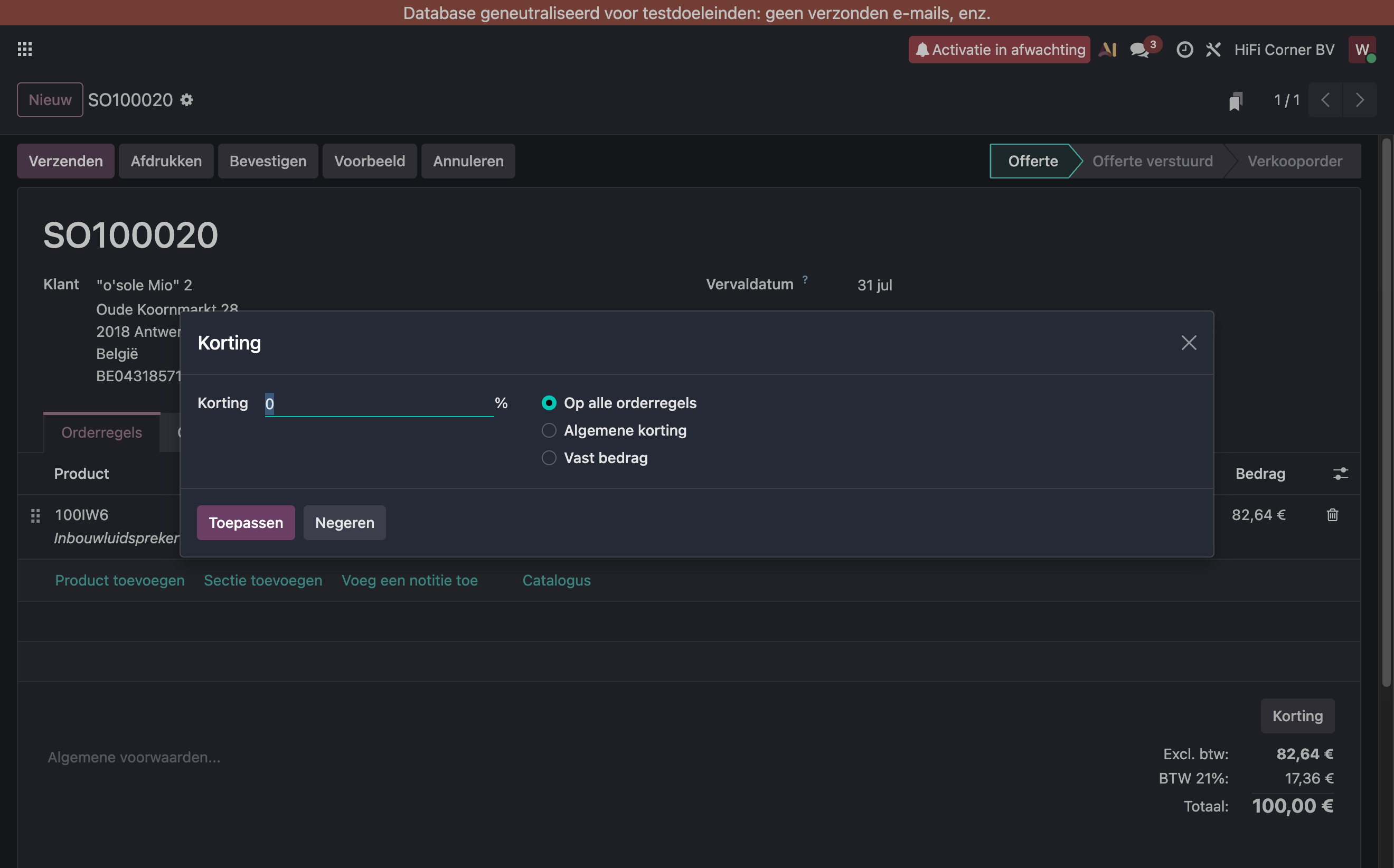The width and height of the screenshot is (1394, 868).
Task: Open the developer tools wrench icon
Action: 1213,50
